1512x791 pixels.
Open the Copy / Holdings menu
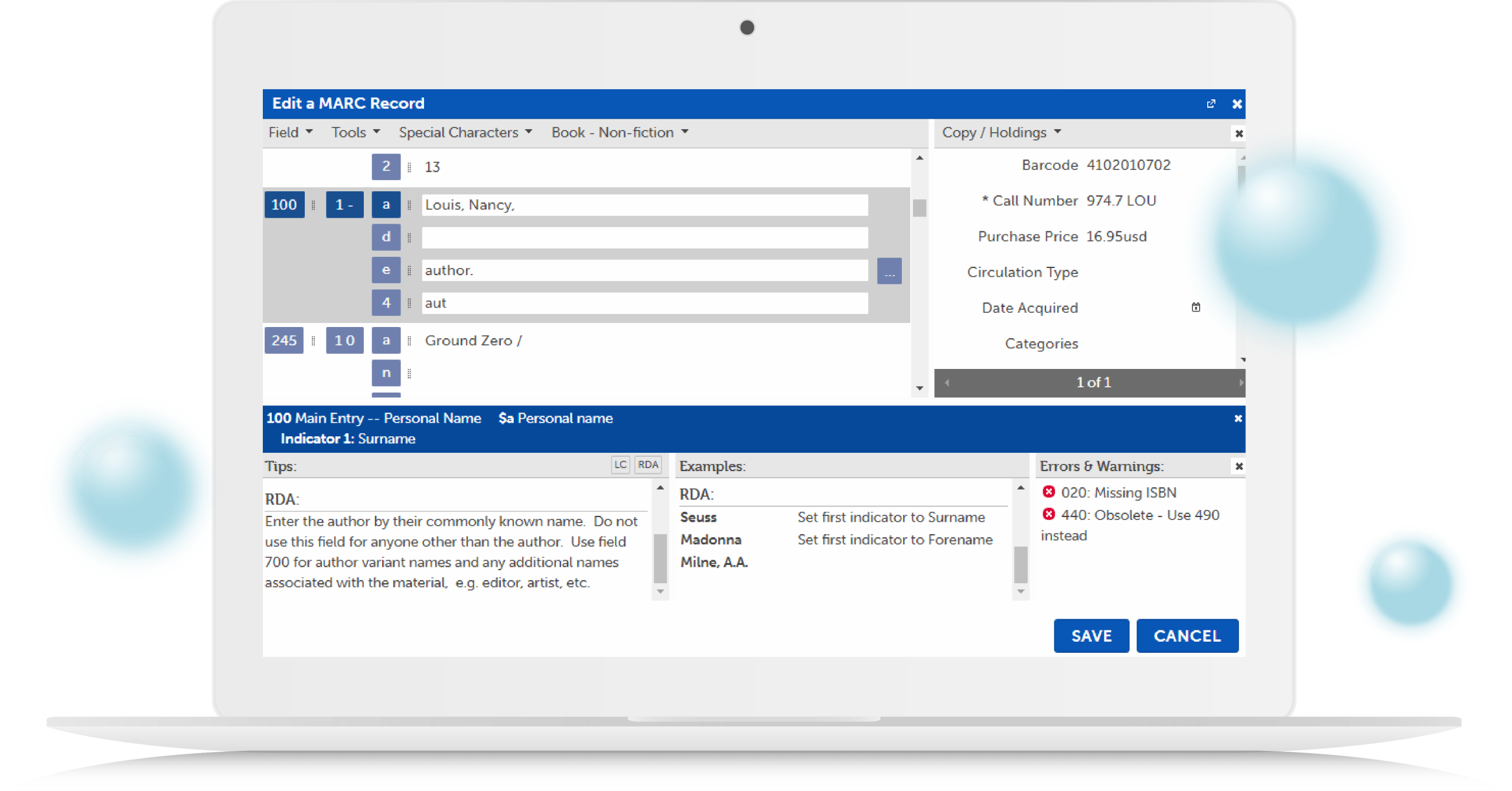pyautogui.click(x=1001, y=132)
